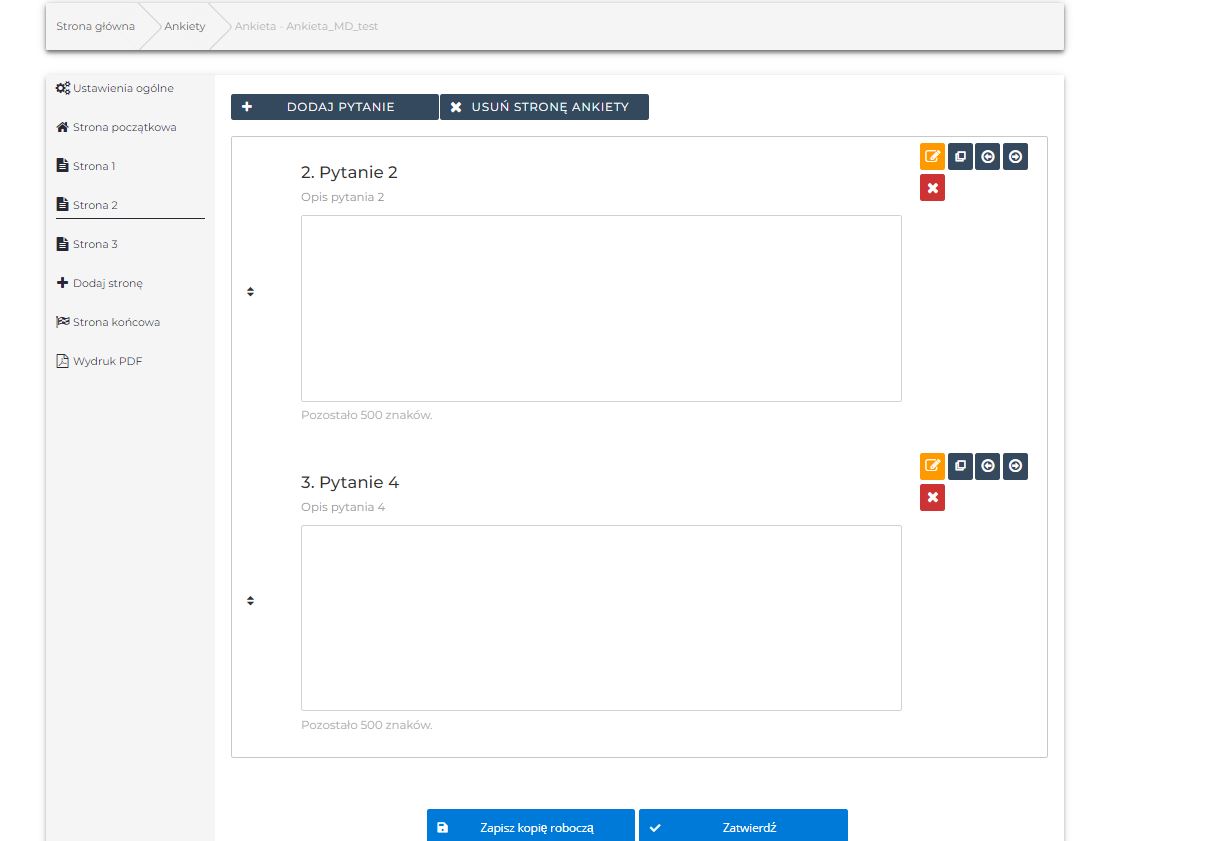
Task: Remove Pytanie 4 with the red X
Action: coord(932,498)
